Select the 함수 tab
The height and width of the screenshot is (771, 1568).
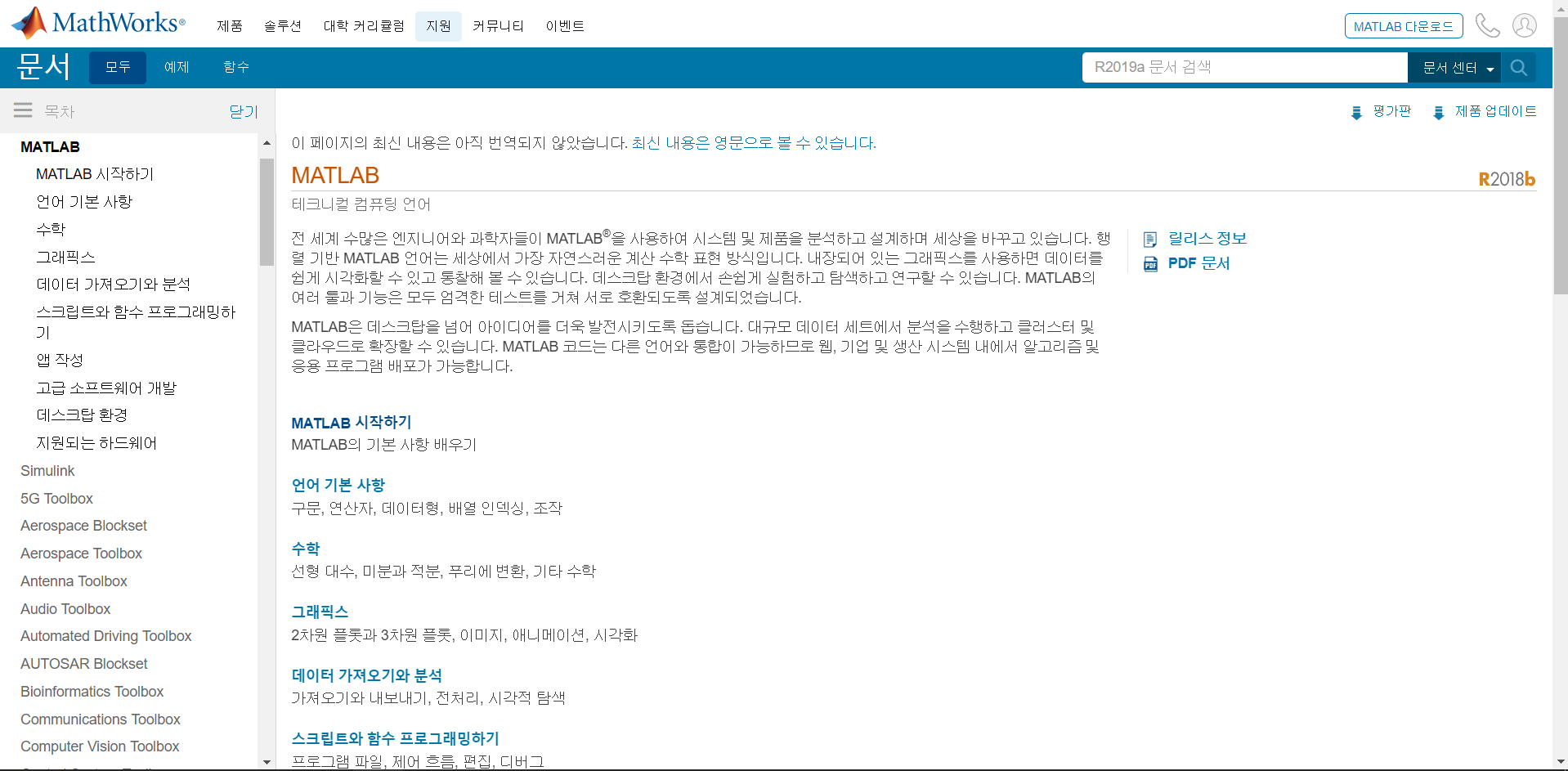[x=236, y=67]
